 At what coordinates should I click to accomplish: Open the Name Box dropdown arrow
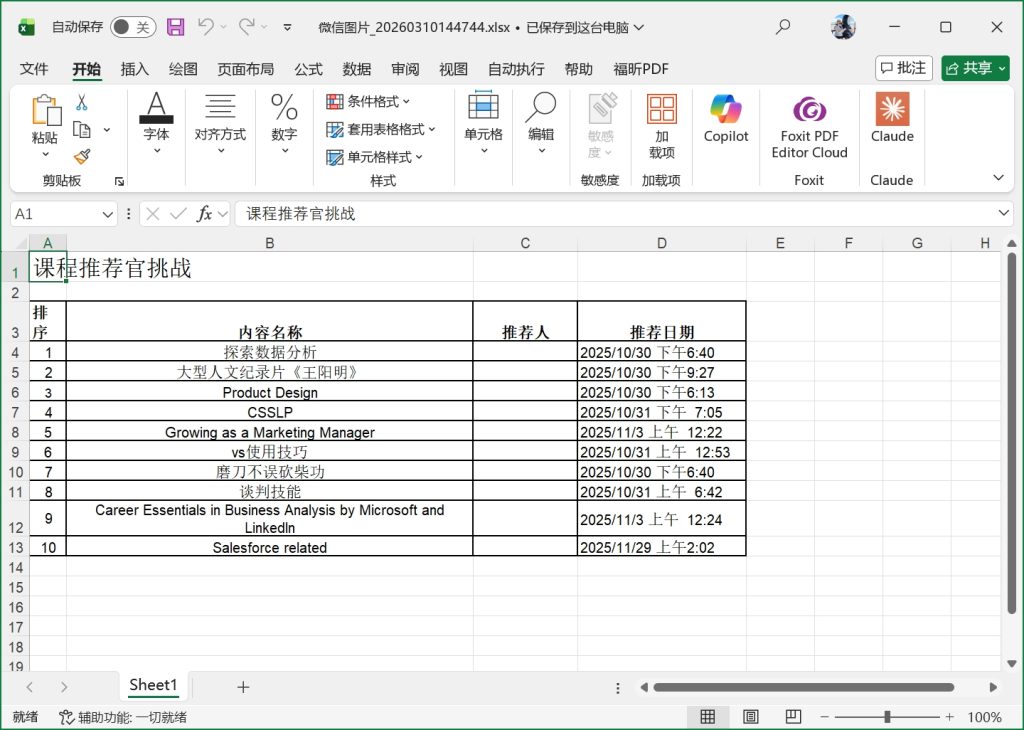coord(108,214)
